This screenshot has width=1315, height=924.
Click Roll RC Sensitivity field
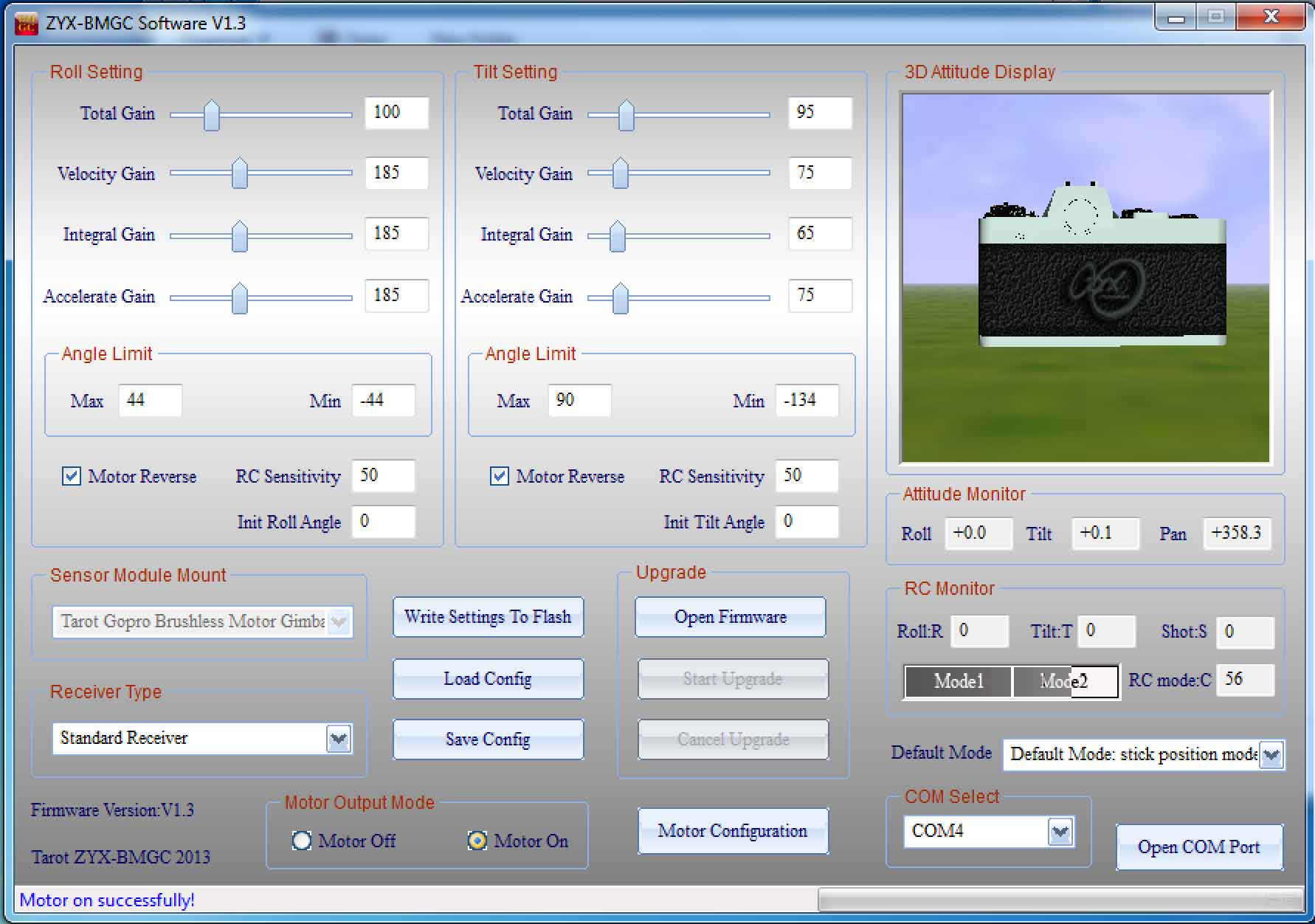384,476
